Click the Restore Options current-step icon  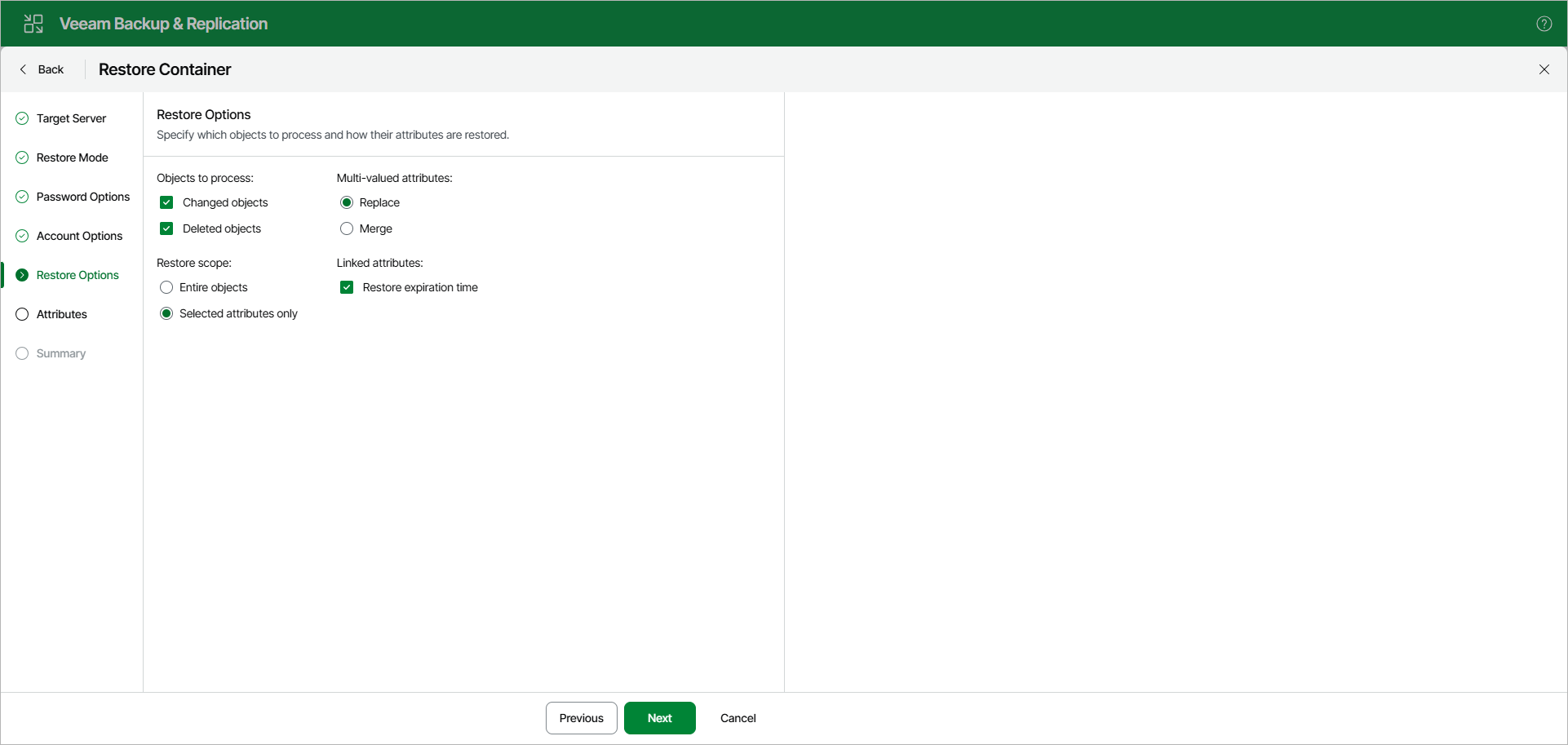point(22,275)
